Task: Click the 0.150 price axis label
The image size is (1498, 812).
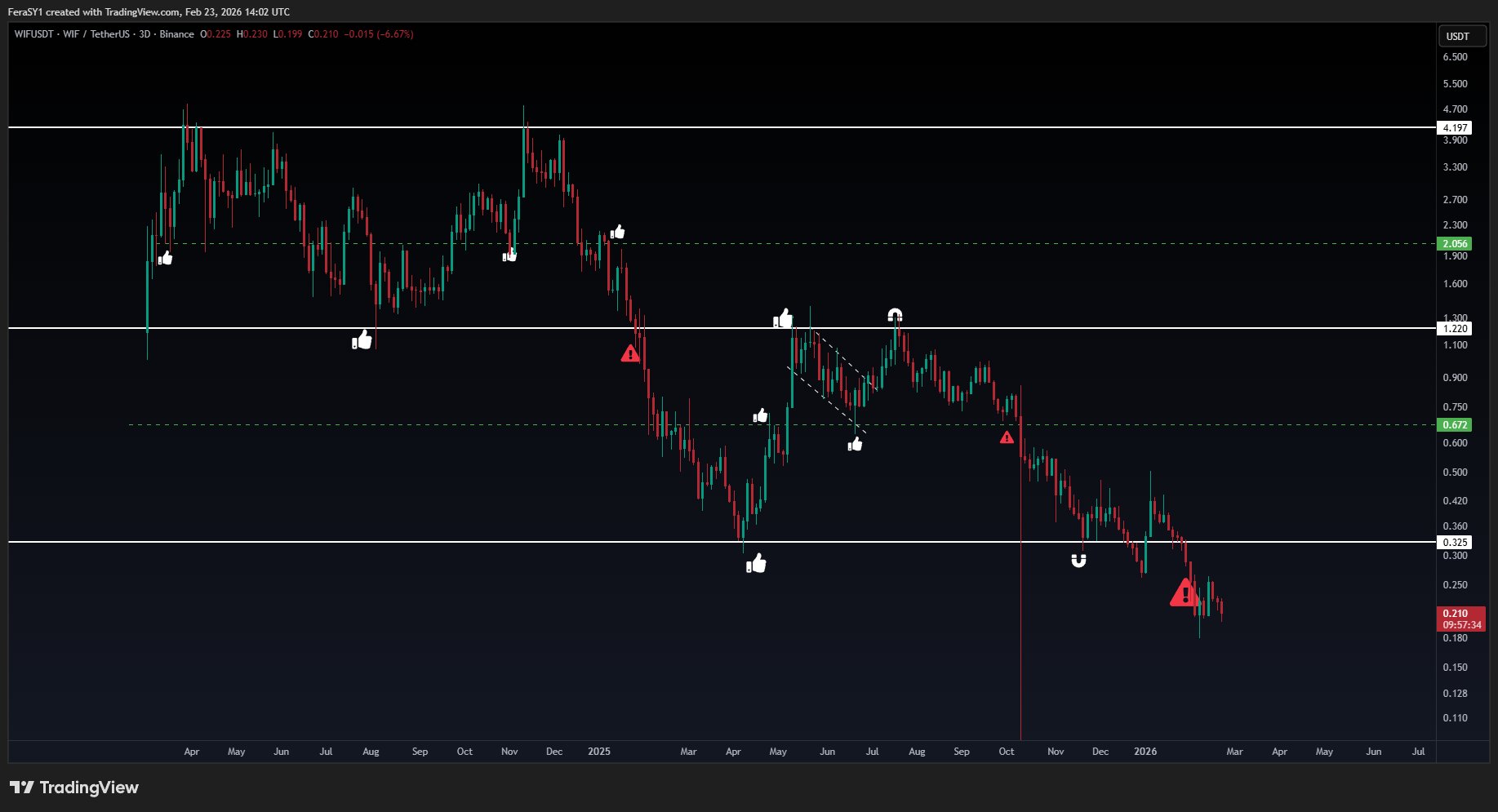Action: click(1455, 668)
